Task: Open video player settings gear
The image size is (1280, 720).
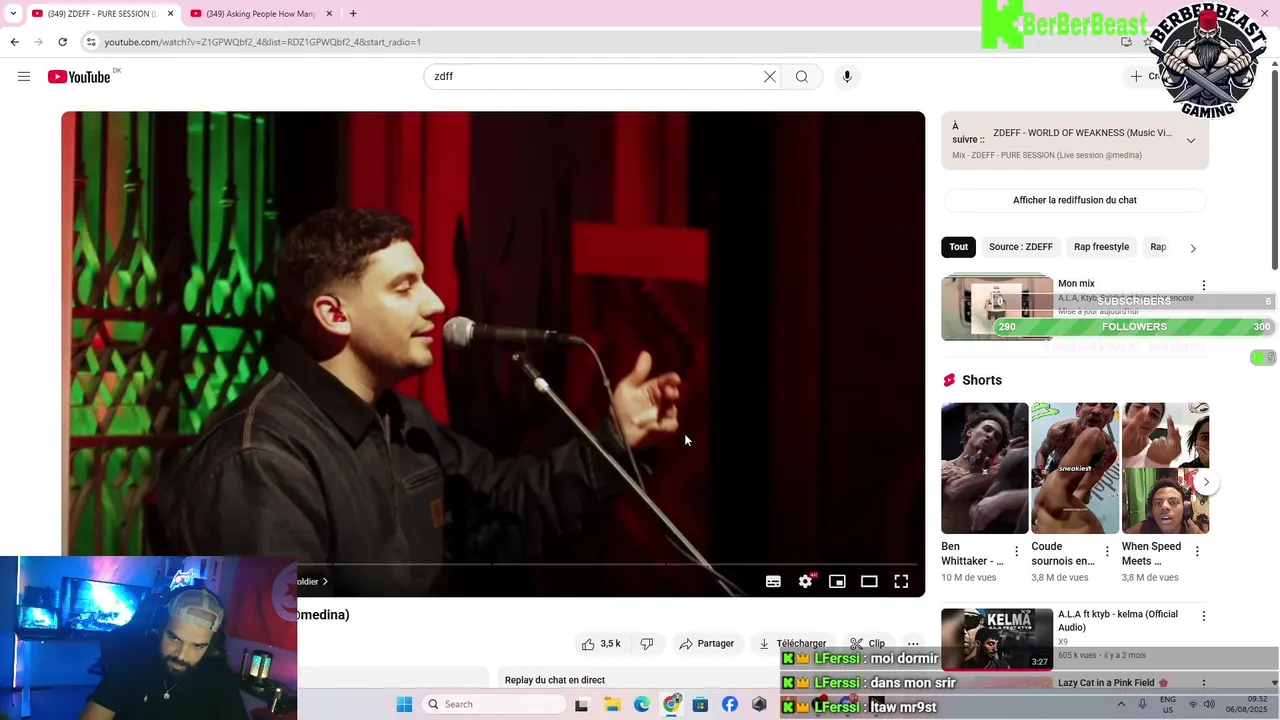Action: 806,581
